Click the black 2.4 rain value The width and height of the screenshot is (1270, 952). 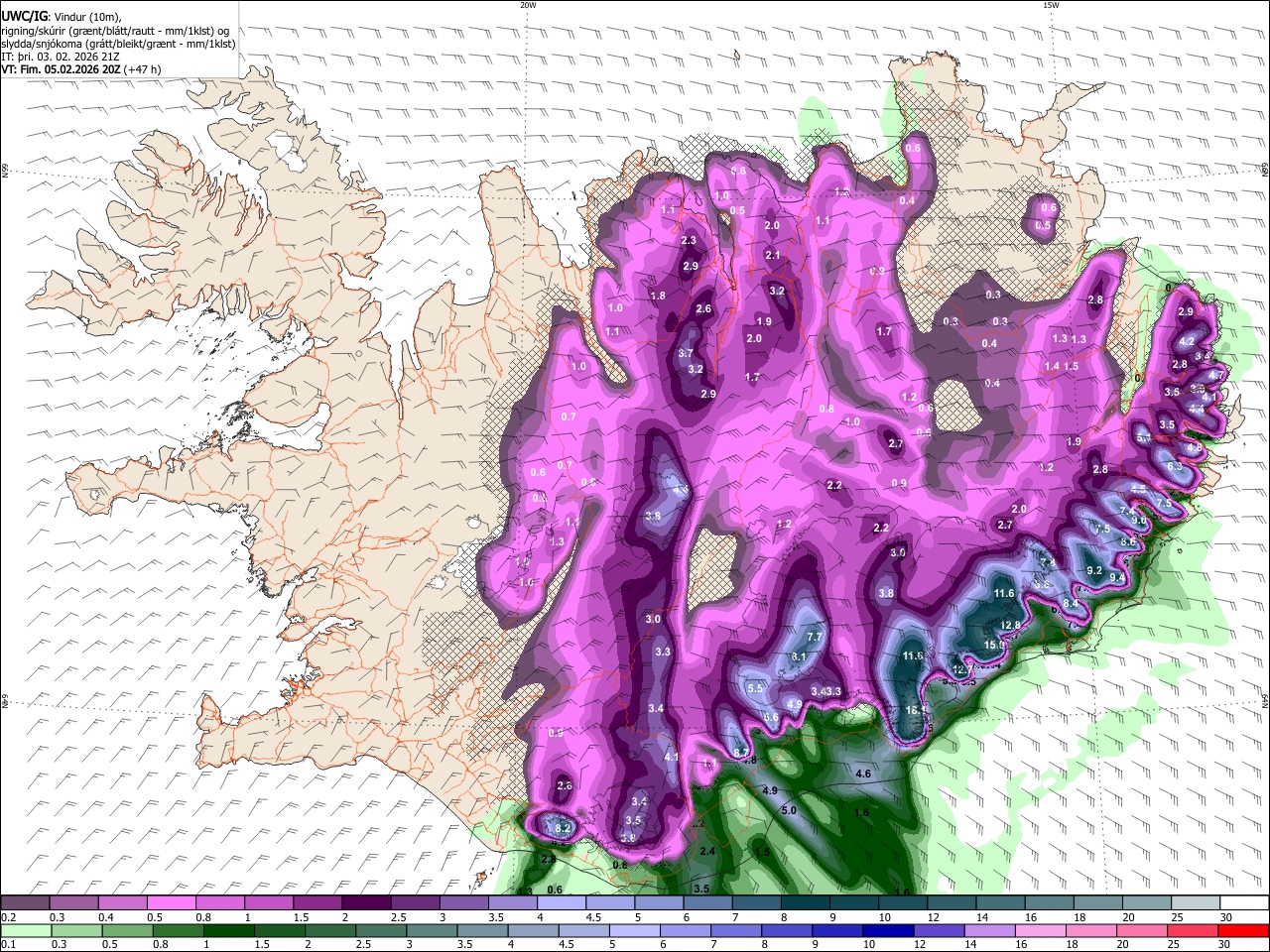coord(707,851)
